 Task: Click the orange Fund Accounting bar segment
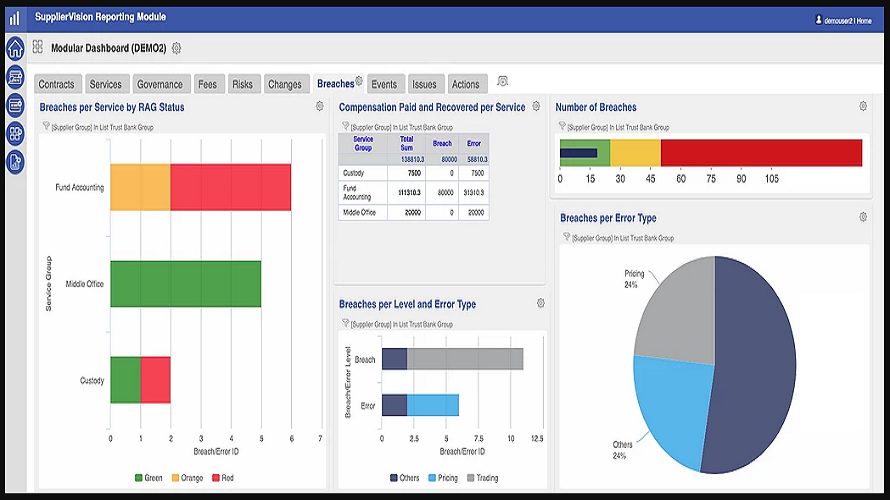coord(140,187)
